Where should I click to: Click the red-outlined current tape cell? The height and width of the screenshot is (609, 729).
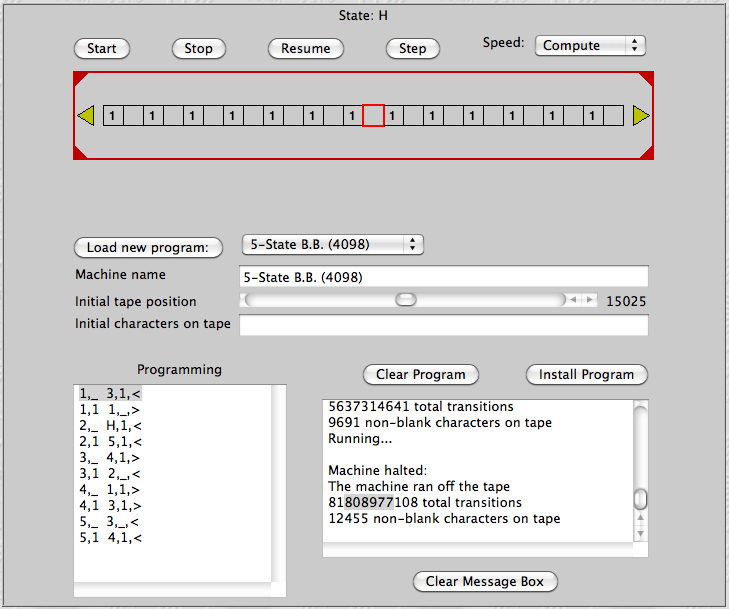(373, 115)
